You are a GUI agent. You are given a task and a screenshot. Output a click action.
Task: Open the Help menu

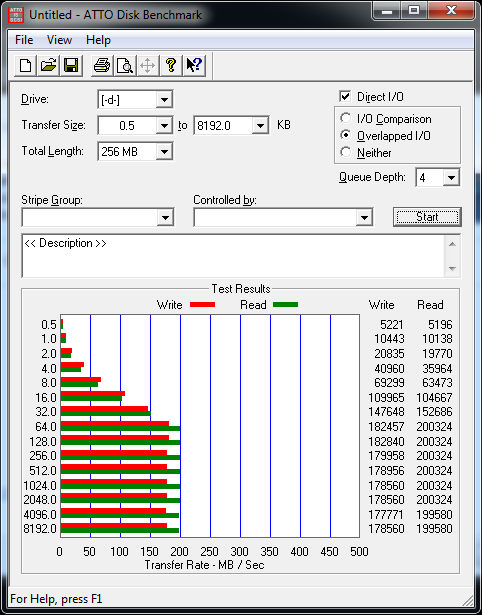coord(98,40)
